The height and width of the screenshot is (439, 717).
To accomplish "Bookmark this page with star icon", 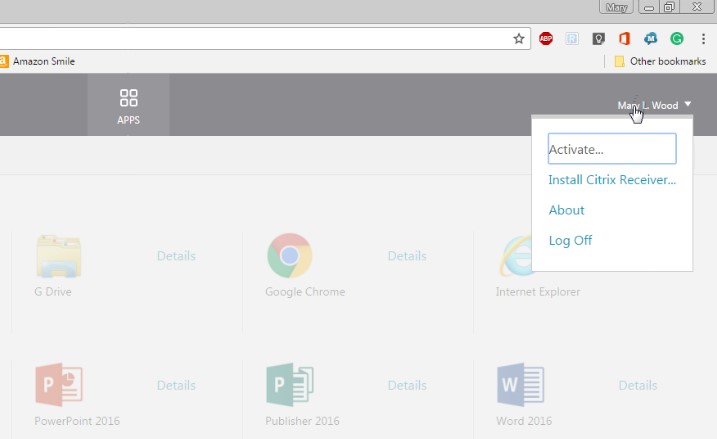I will click(x=519, y=39).
